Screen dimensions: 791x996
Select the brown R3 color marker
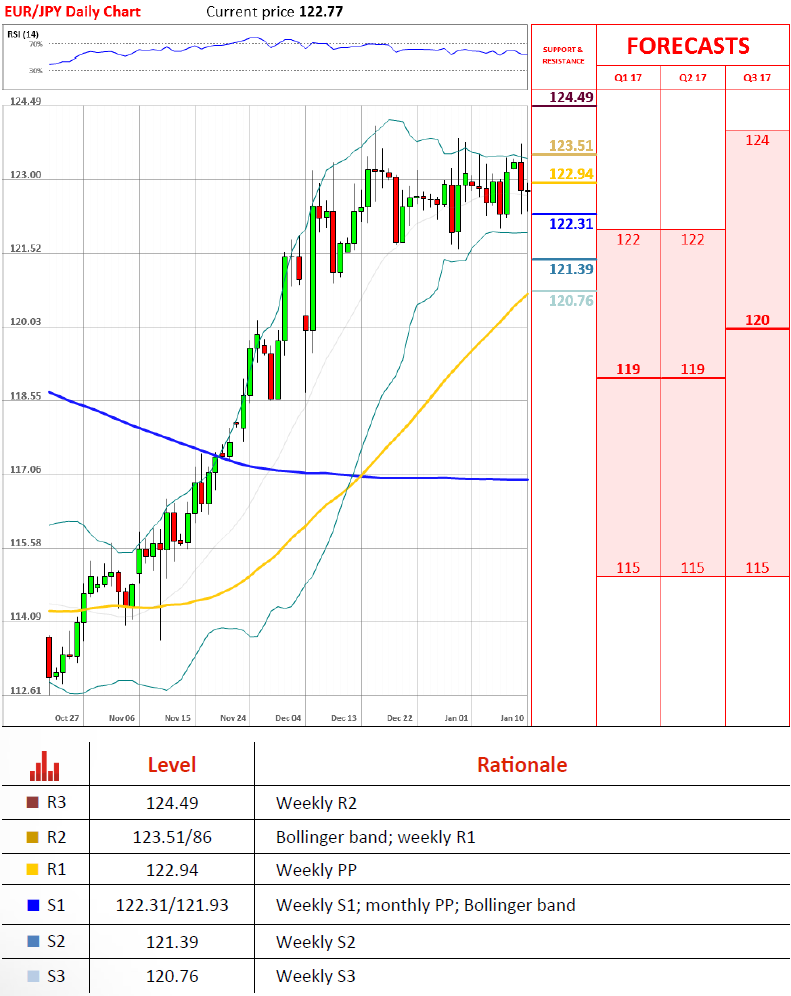click(x=33, y=802)
